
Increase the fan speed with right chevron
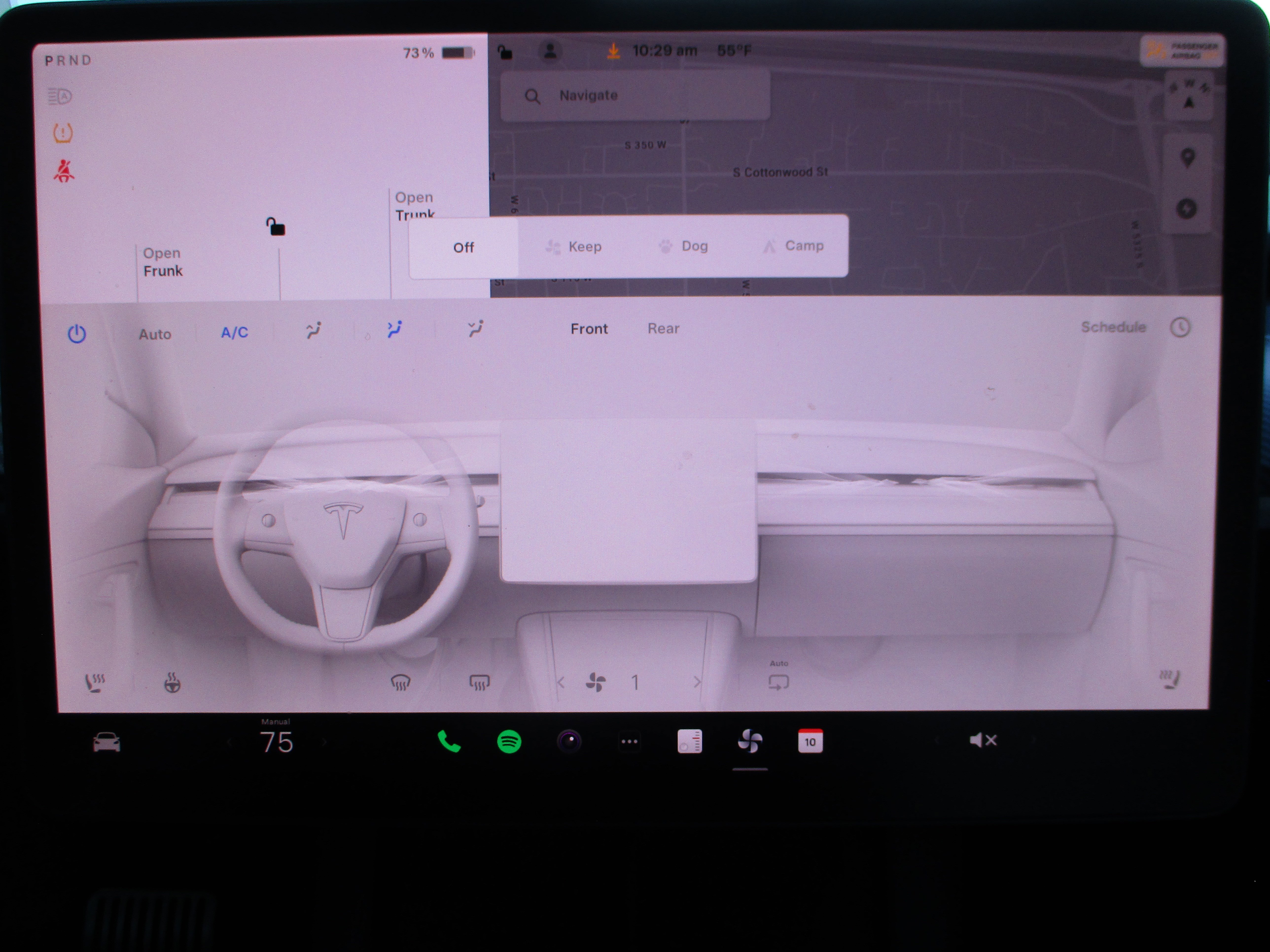click(x=697, y=682)
